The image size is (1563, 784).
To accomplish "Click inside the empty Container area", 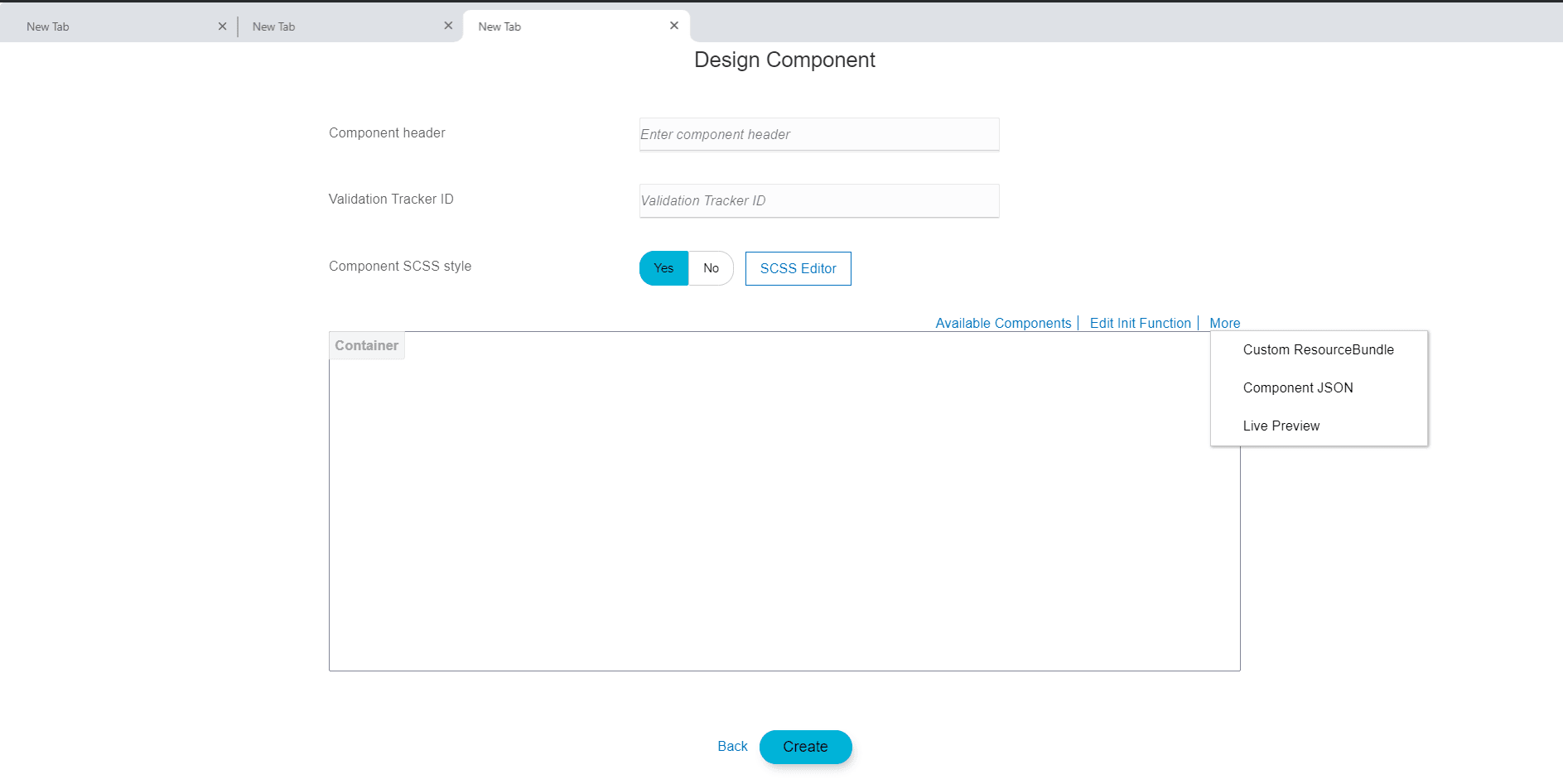I will pos(784,513).
